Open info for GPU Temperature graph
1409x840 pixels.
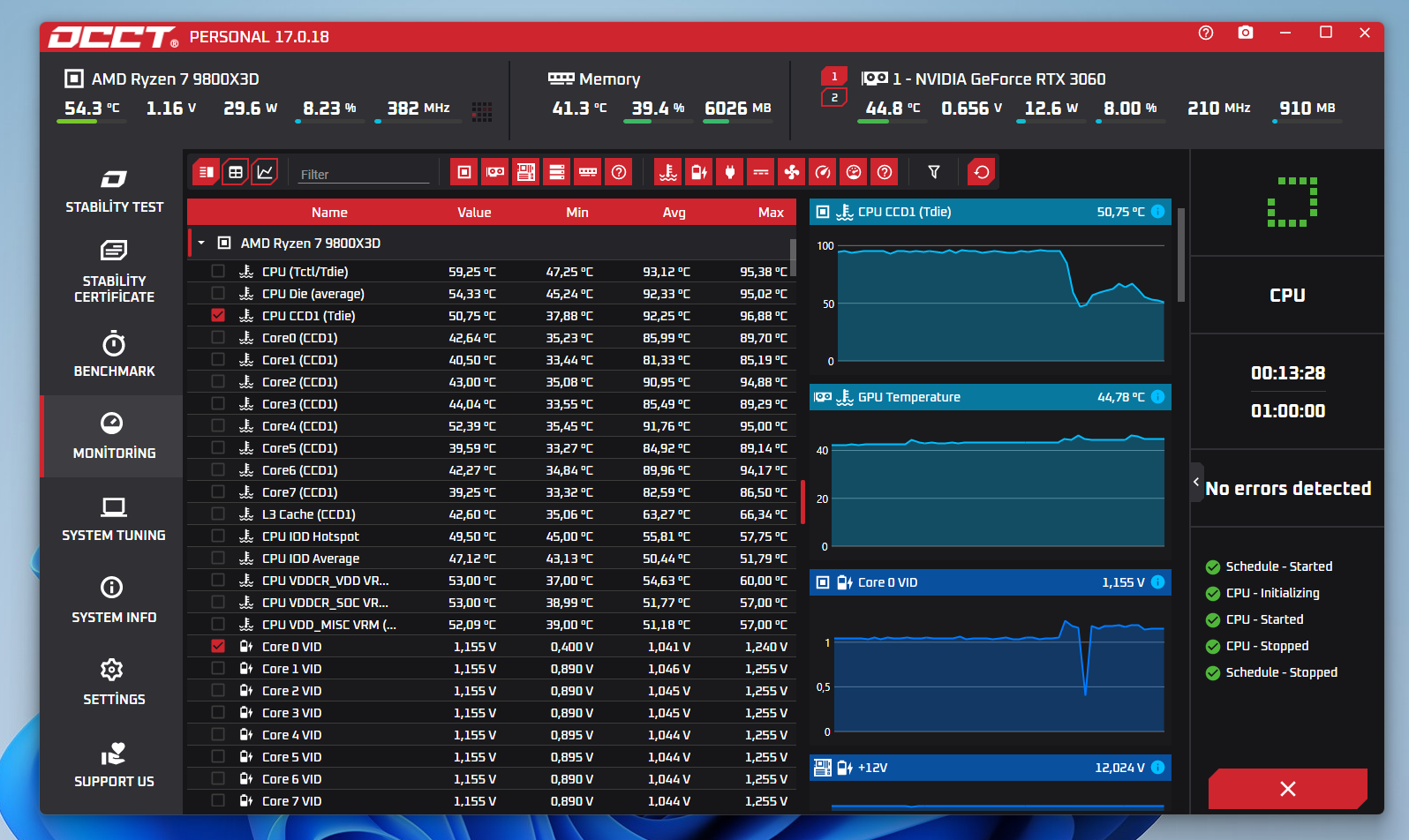[1158, 397]
